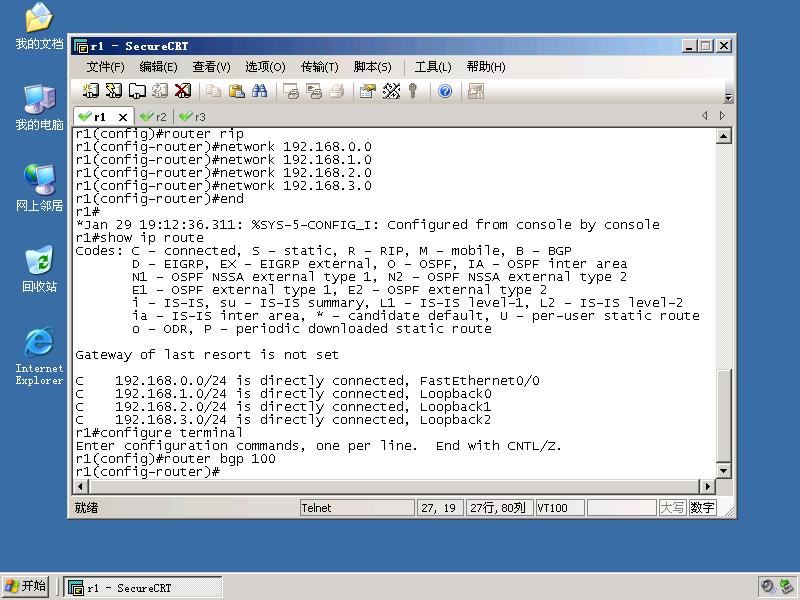The height and width of the screenshot is (600, 800).
Task: Open the 传输(T) menu
Action: 319,67
